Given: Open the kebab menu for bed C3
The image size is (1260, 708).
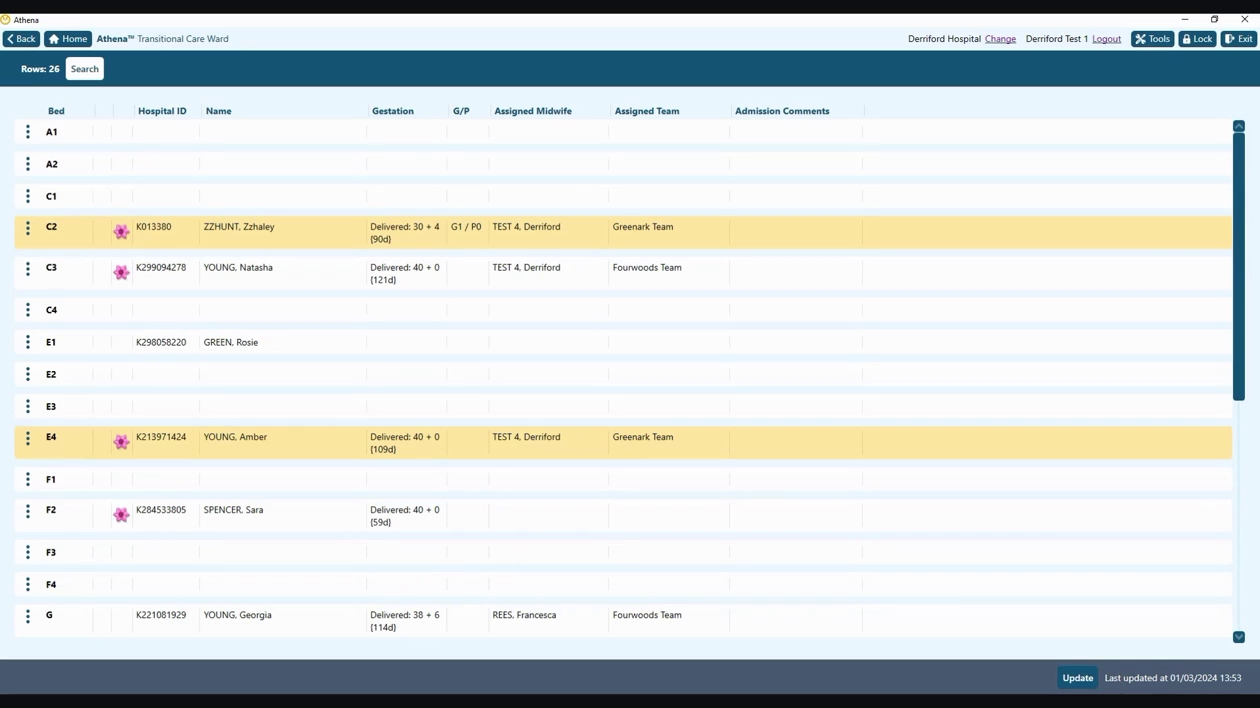Looking at the screenshot, I should pos(28,269).
